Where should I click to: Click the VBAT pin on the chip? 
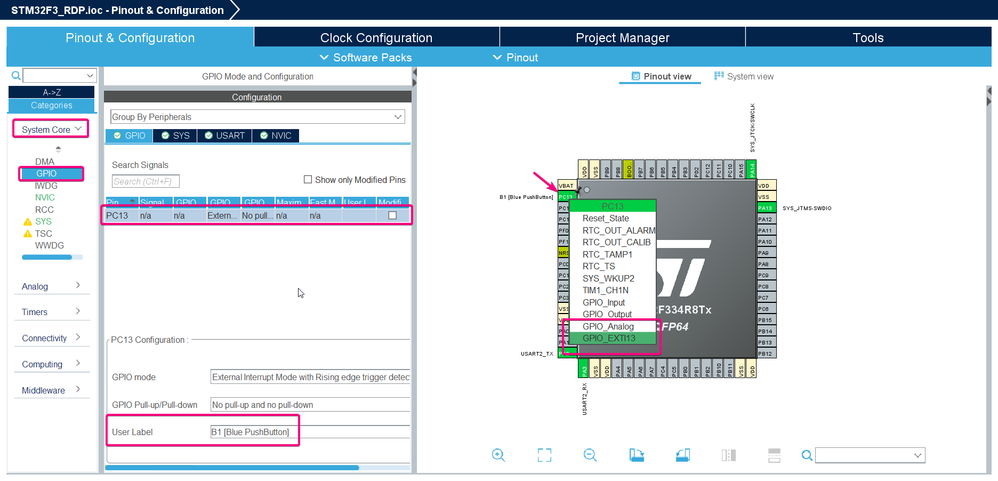click(x=566, y=185)
